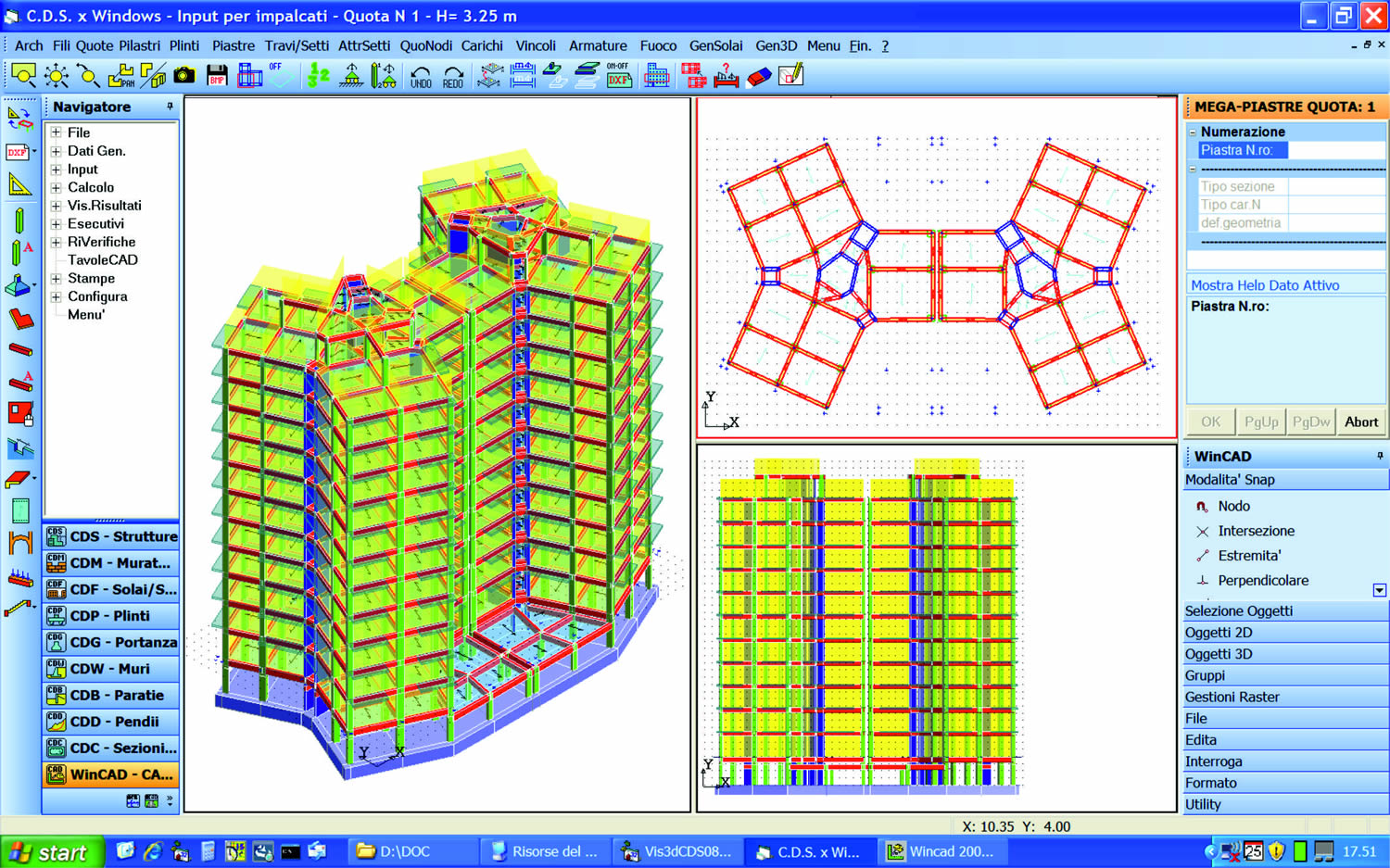Image resolution: width=1390 pixels, height=868 pixels.
Task: Expand the Dati Gen. tree node
Action: point(57,151)
